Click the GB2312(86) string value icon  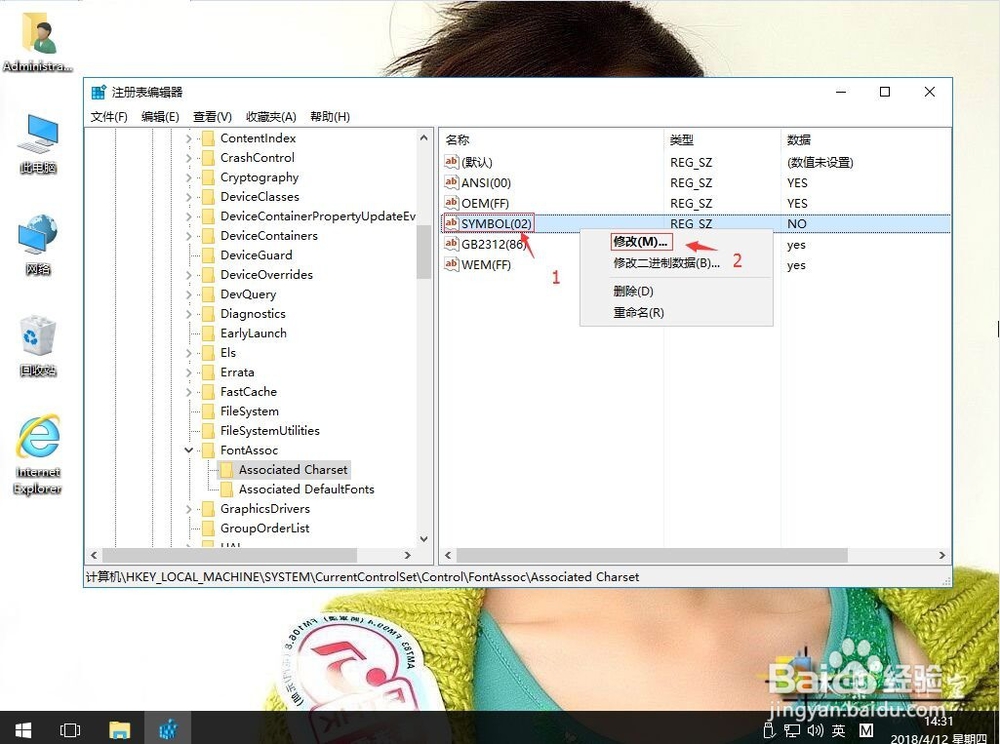452,244
